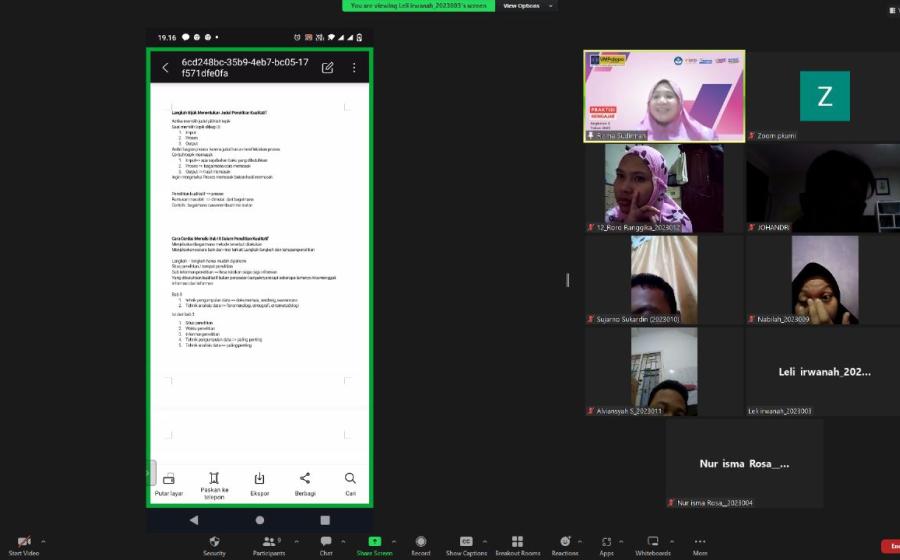The height and width of the screenshot is (560, 900).
Task: Expand the arrow next to Share Screen
Action: [x=394, y=540]
